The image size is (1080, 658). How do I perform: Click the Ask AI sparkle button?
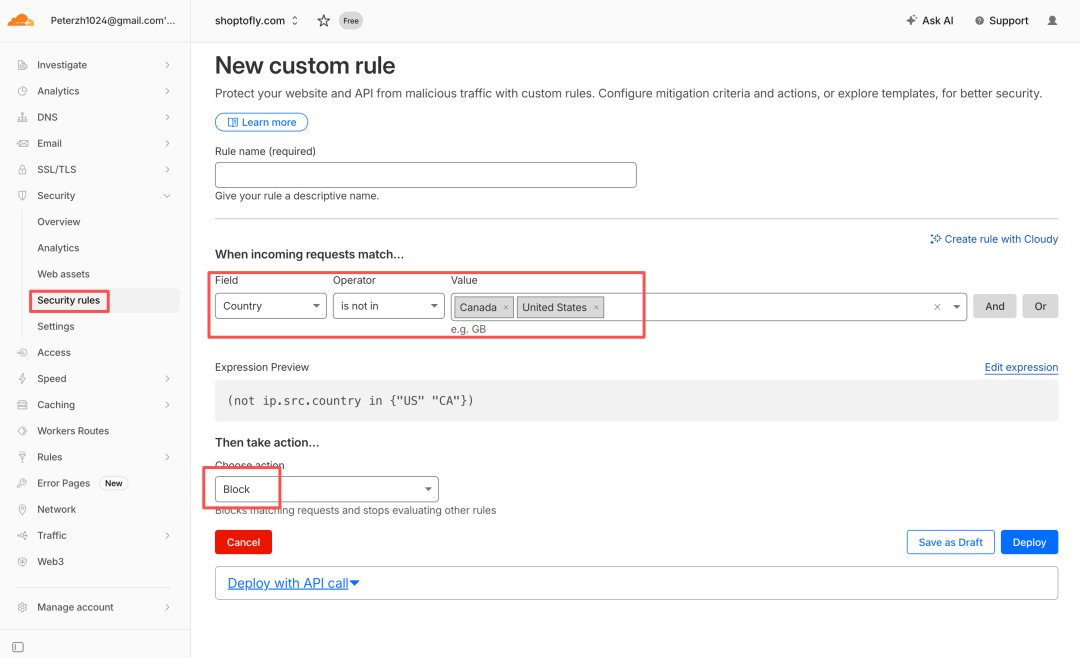(929, 21)
